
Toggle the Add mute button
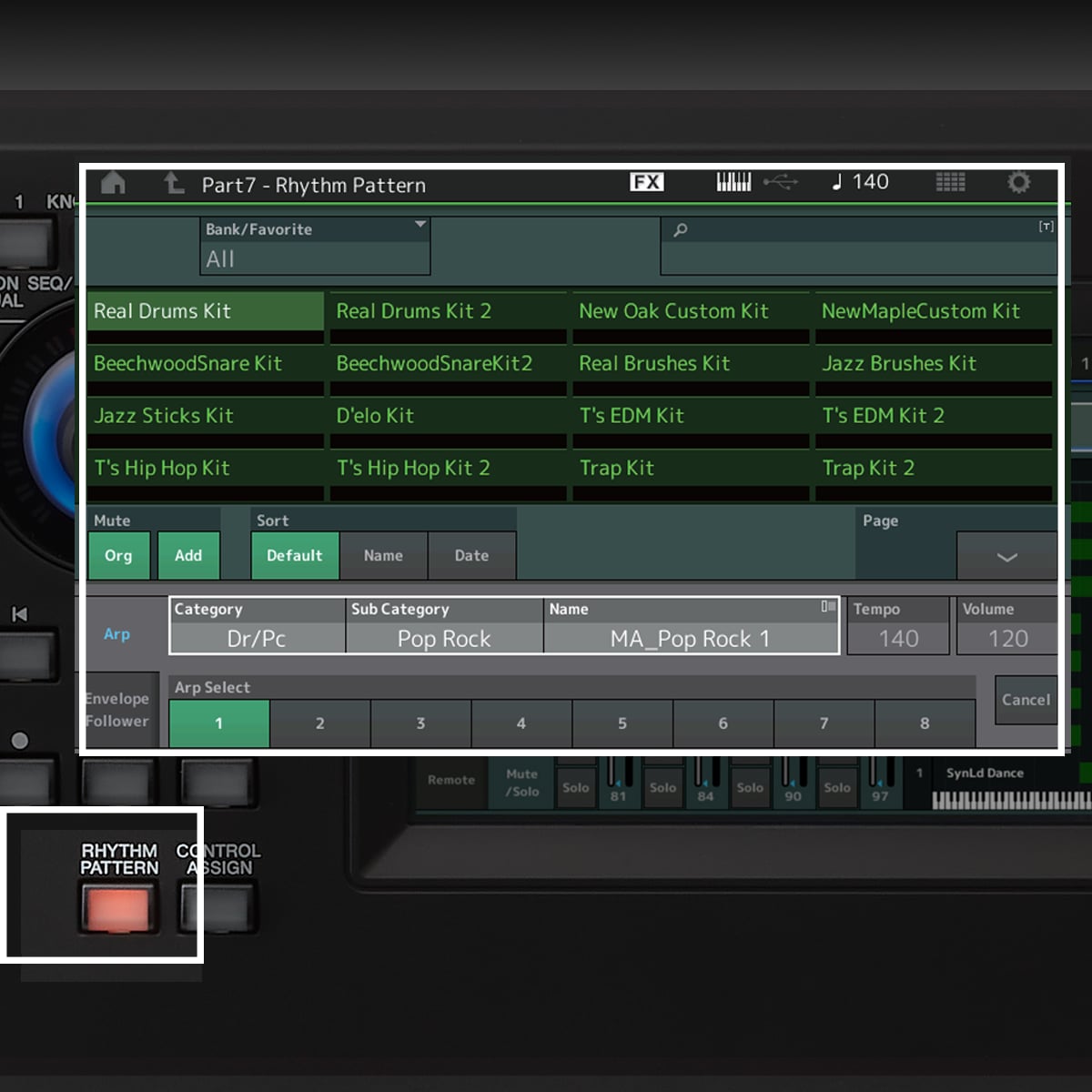[x=188, y=555]
